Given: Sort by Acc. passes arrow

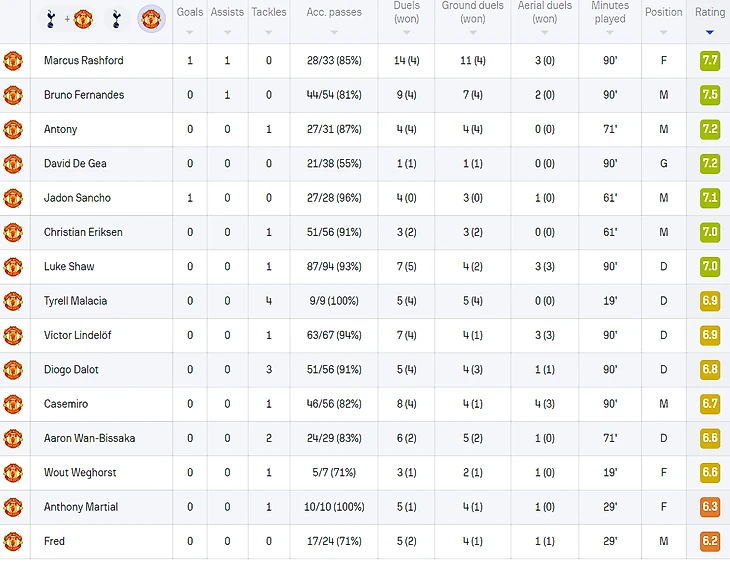Looking at the screenshot, I should tap(333, 32).
